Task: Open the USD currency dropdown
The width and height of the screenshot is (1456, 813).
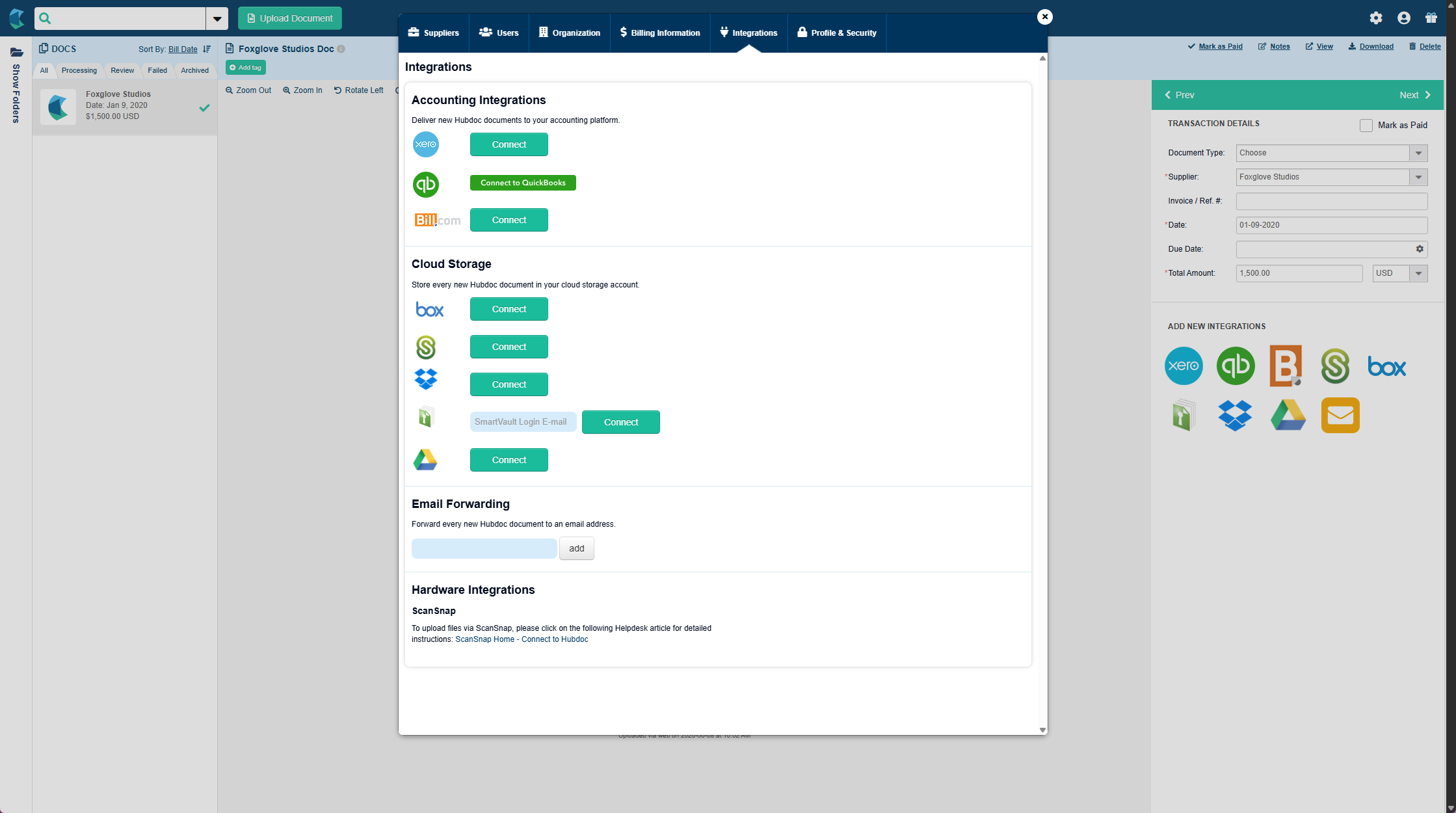Action: pos(1418,274)
